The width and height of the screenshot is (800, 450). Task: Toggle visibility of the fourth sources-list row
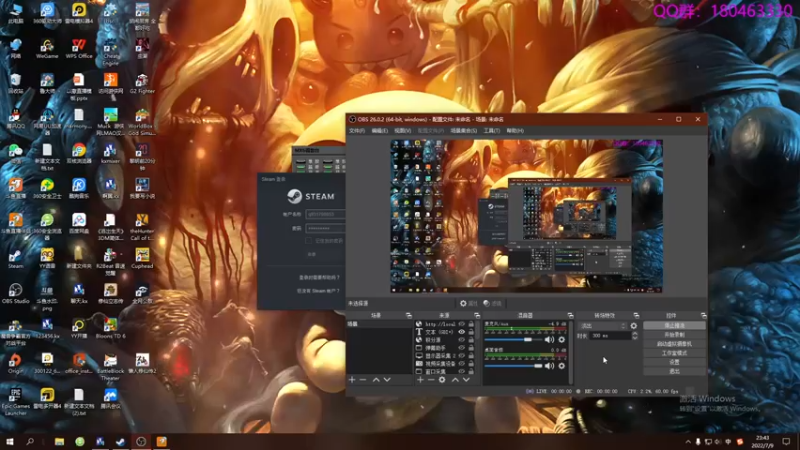(x=462, y=348)
